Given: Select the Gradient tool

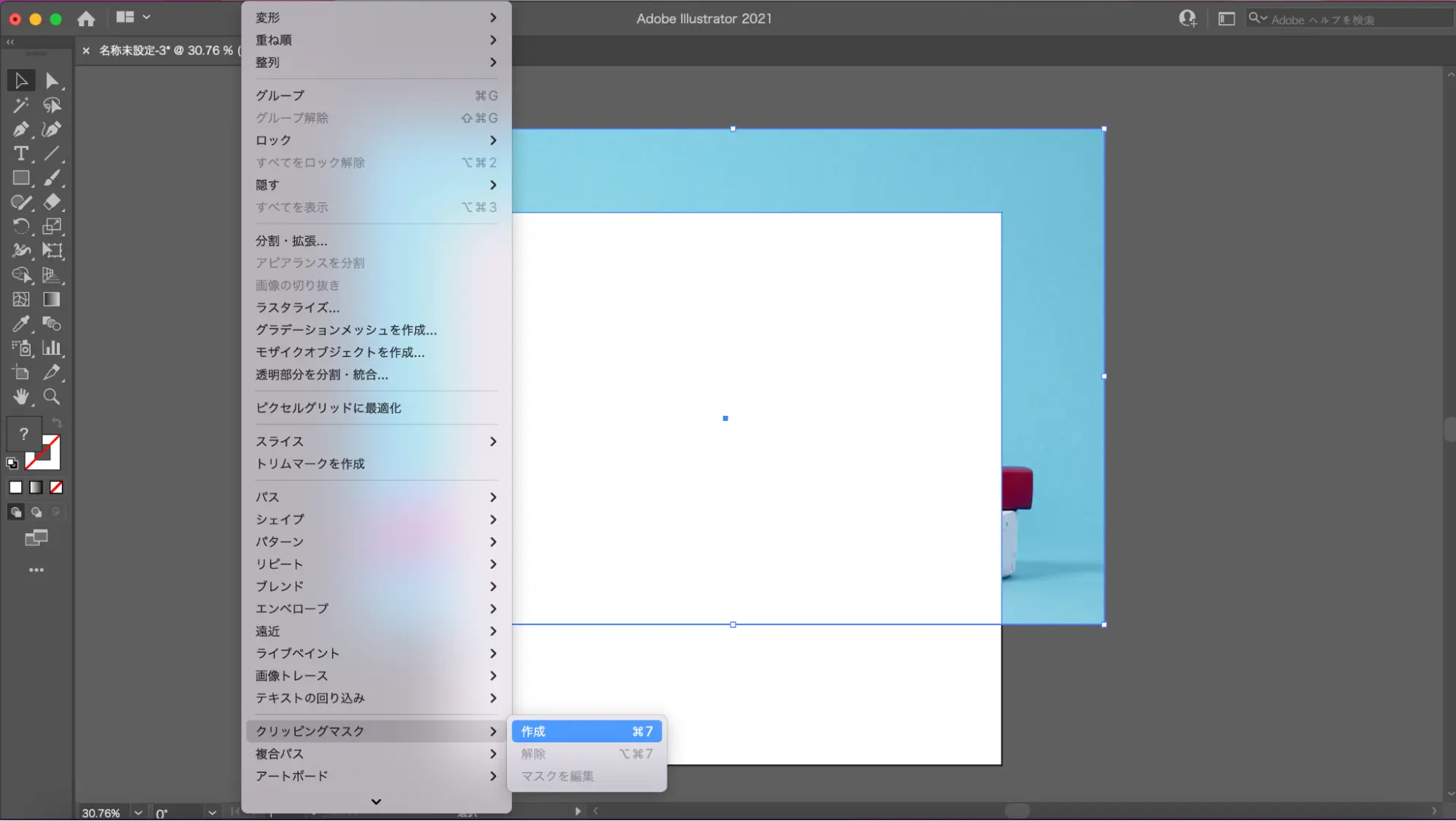Looking at the screenshot, I should [51, 299].
